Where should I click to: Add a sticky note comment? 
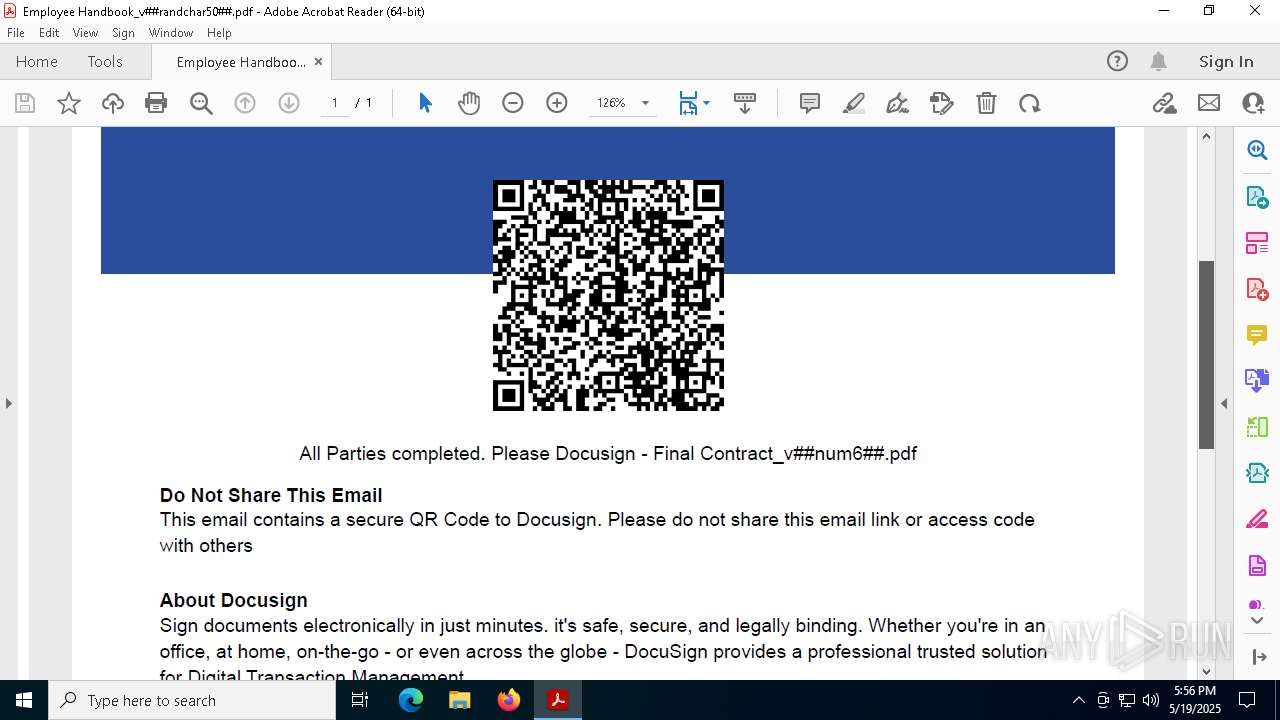[810, 103]
